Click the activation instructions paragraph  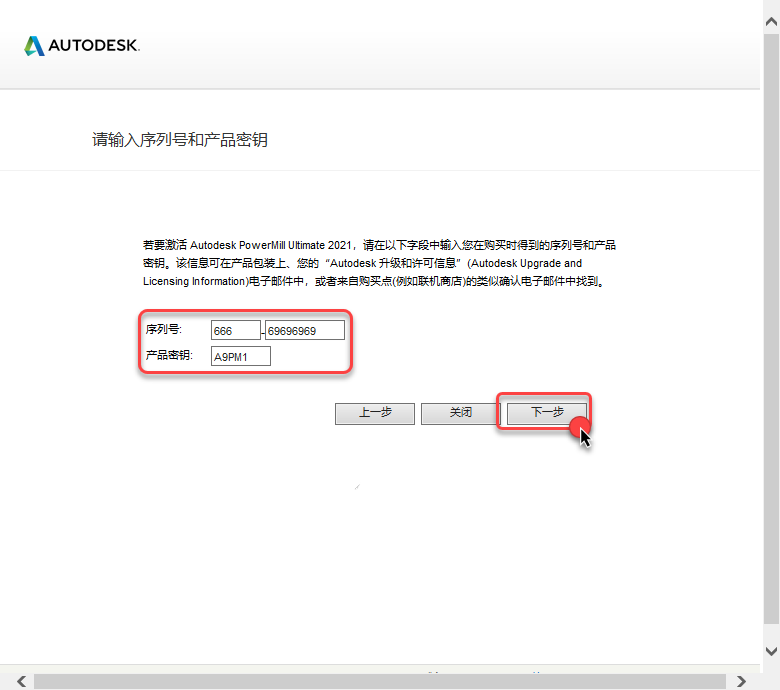tap(379, 263)
